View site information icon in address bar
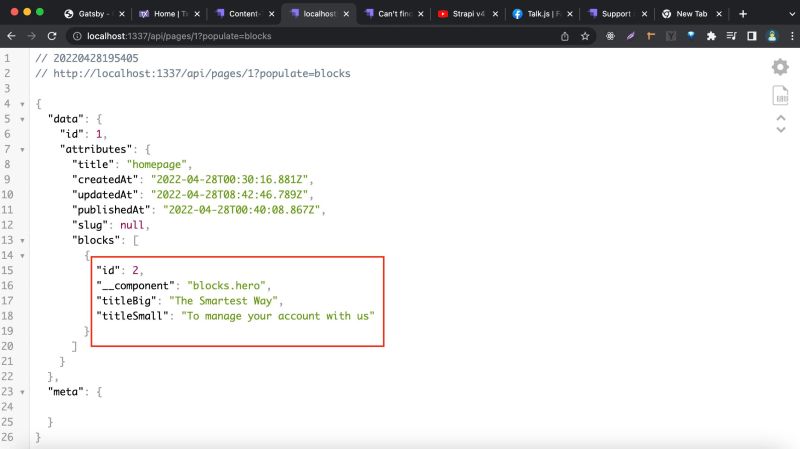 tap(77, 36)
